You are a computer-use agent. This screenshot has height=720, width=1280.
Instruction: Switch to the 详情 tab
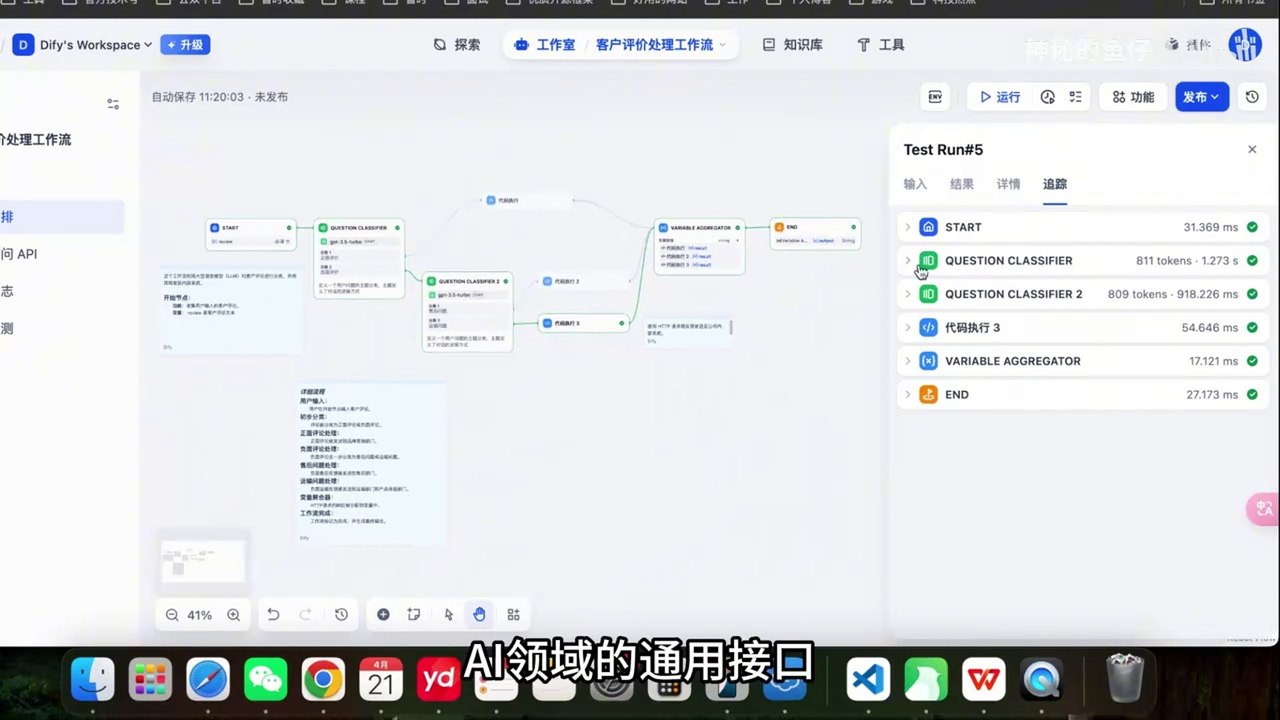(1008, 184)
